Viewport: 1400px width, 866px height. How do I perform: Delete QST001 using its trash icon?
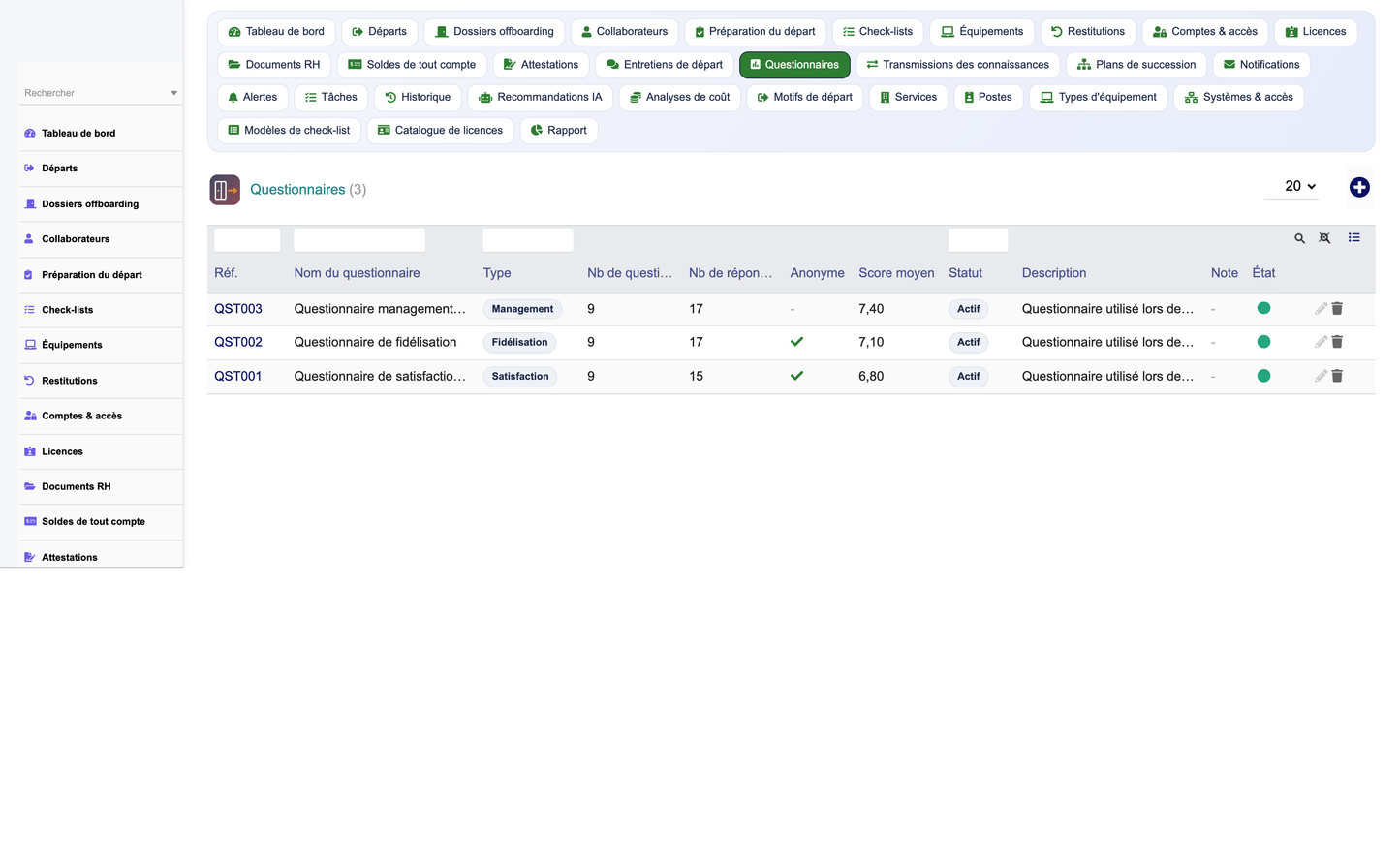(x=1337, y=376)
